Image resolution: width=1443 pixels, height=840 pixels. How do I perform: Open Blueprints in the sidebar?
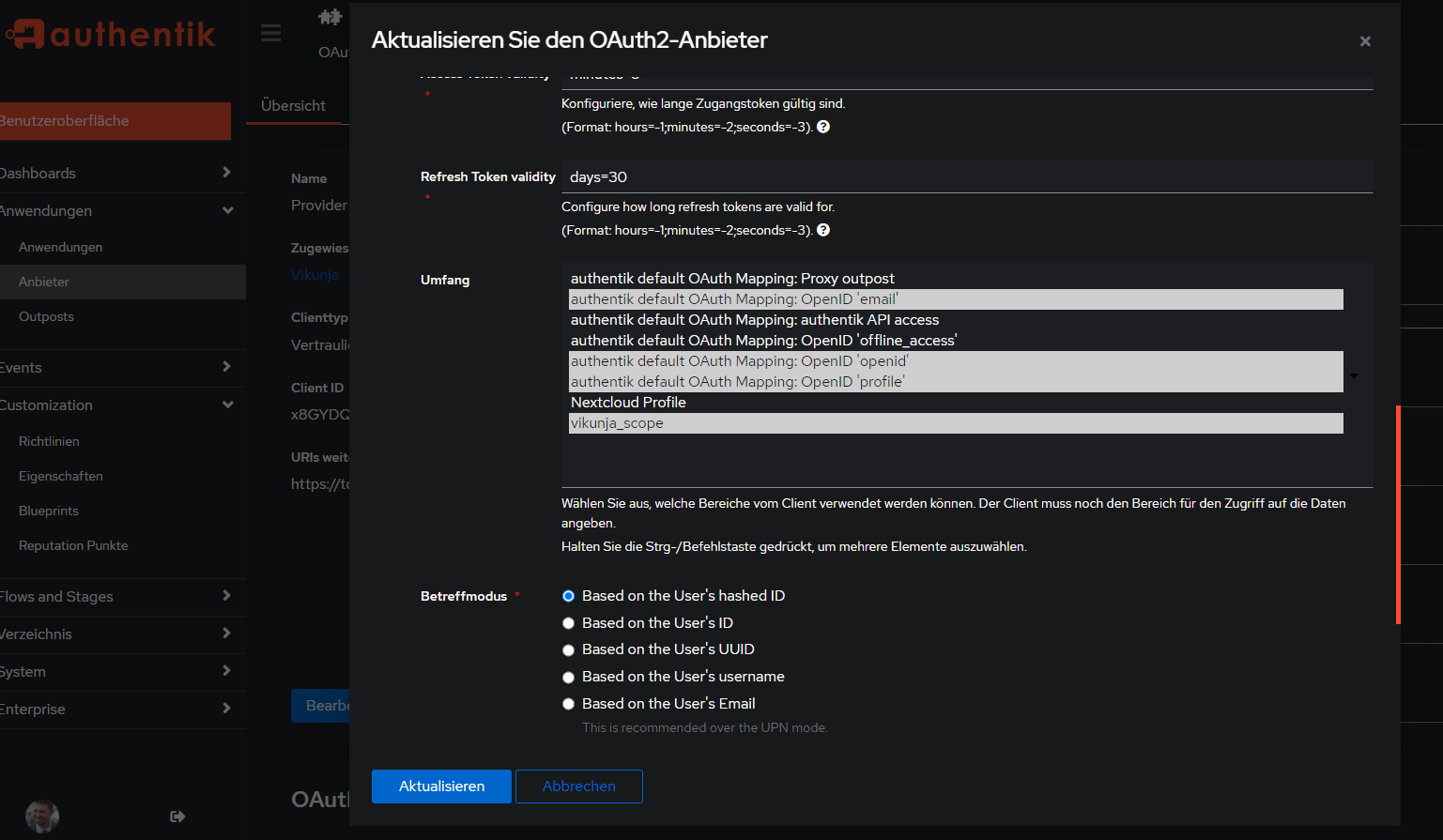[x=49, y=511]
